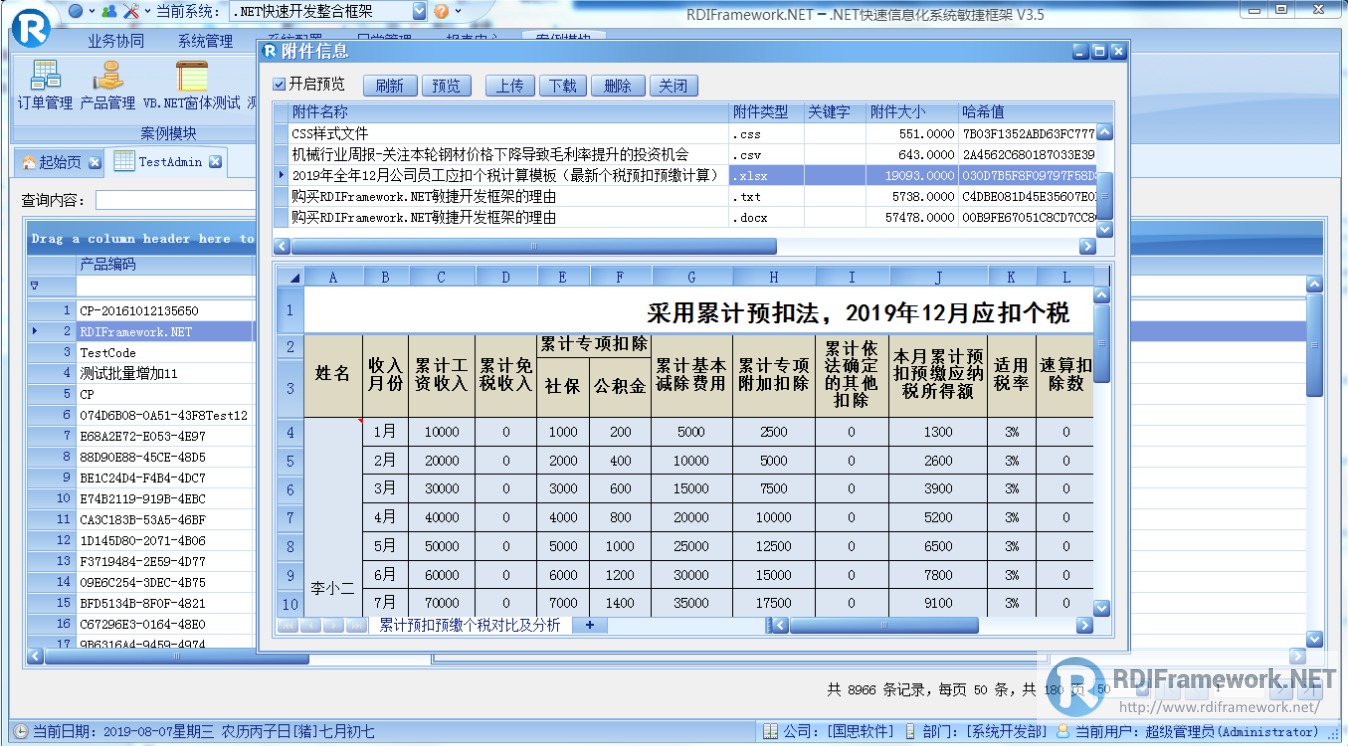Click the 上传 button
The width and height of the screenshot is (1348, 746).
pyautogui.click(x=510, y=86)
